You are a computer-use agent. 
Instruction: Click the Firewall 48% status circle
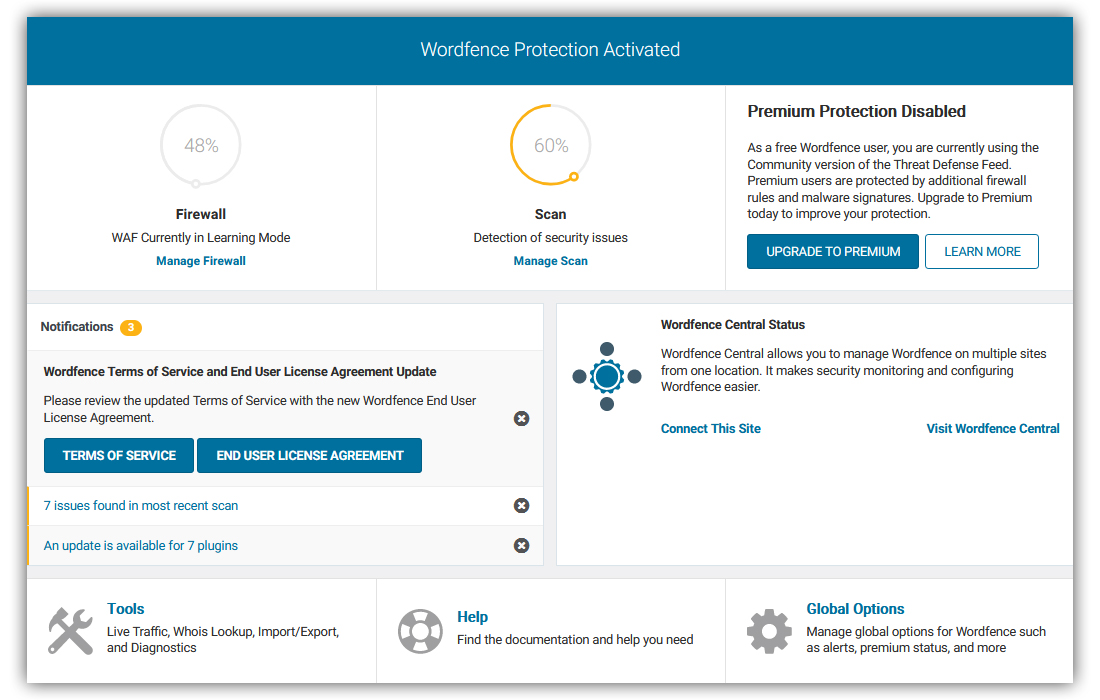tap(201, 145)
